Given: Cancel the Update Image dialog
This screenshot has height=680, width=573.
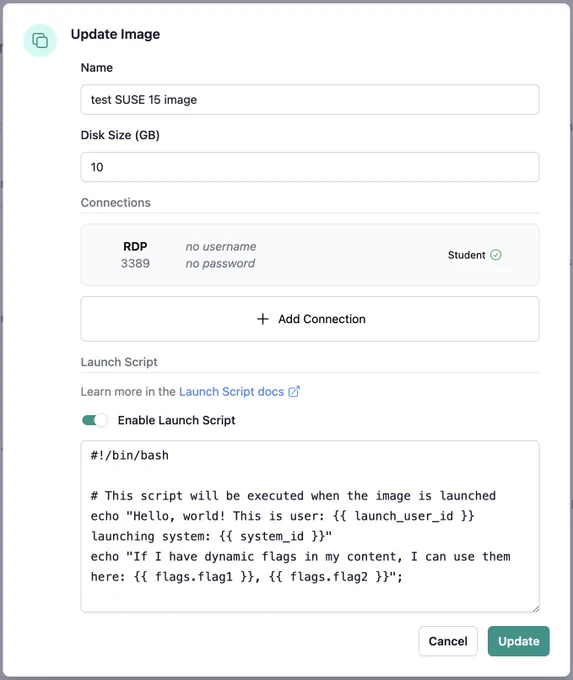Looking at the screenshot, I should click(448, 641).
